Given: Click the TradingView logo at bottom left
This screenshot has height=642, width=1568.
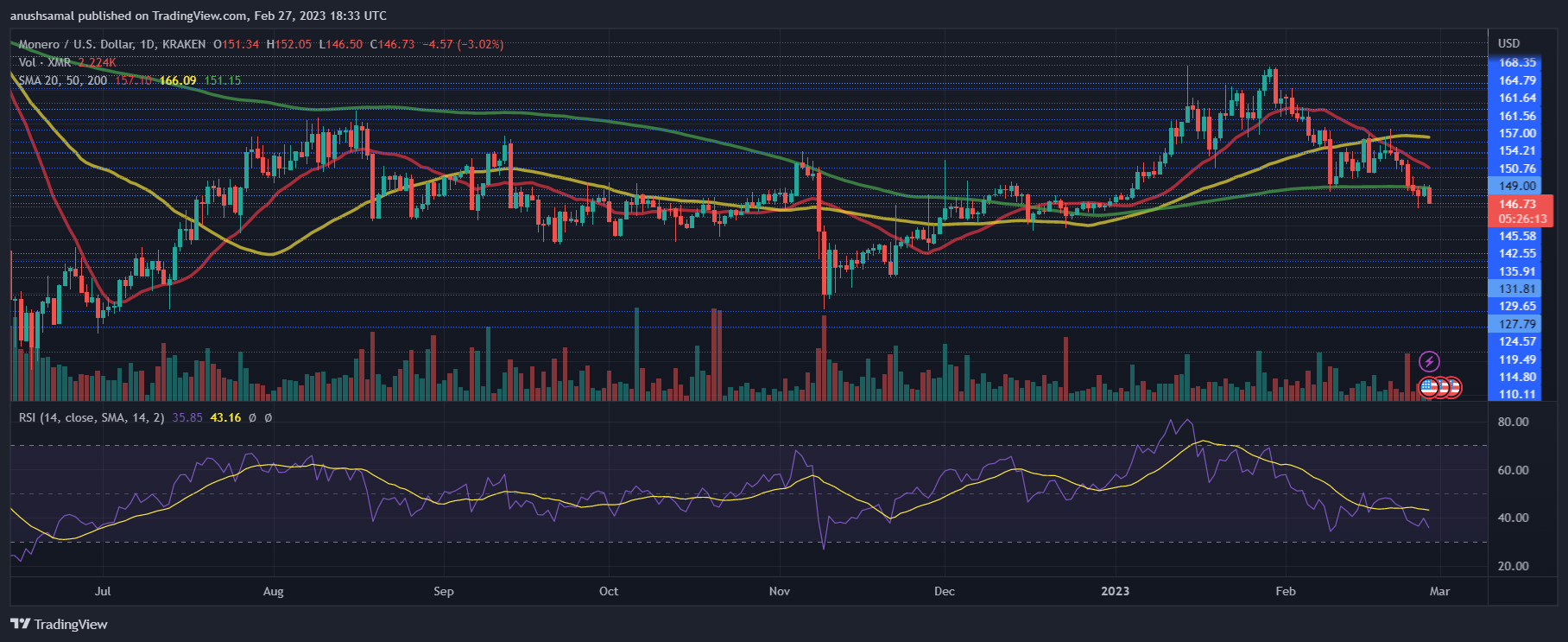Looking at the screenshot, I should [60, 624].
